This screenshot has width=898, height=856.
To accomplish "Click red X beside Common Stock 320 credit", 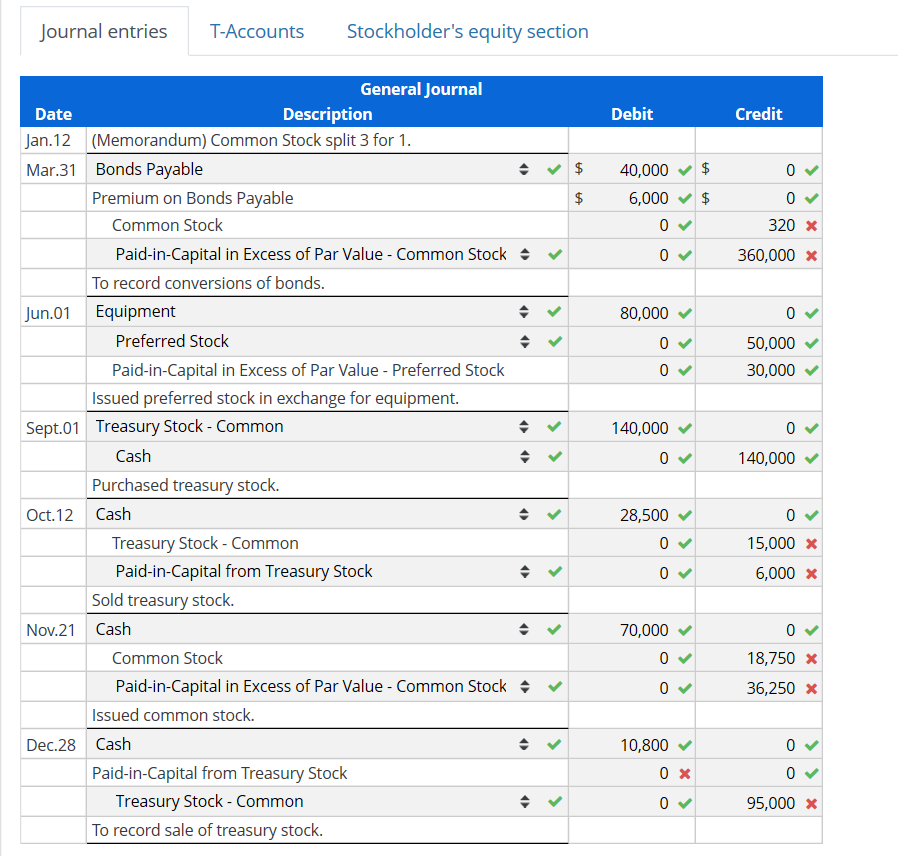I will click(809, 225).
